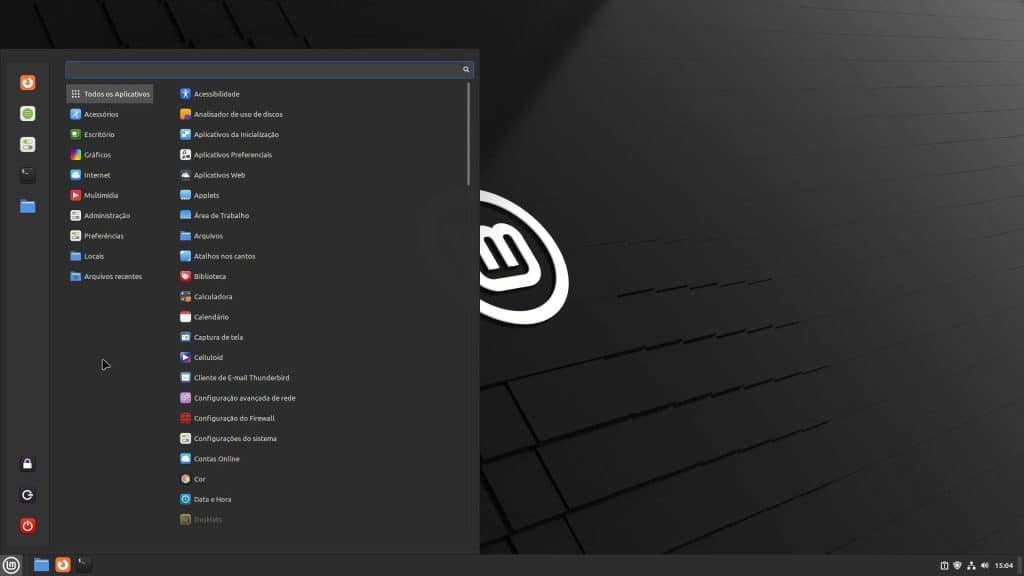Click the network icon in the tray
This screenshot has height=576, width=1024.
pos(972,563)
